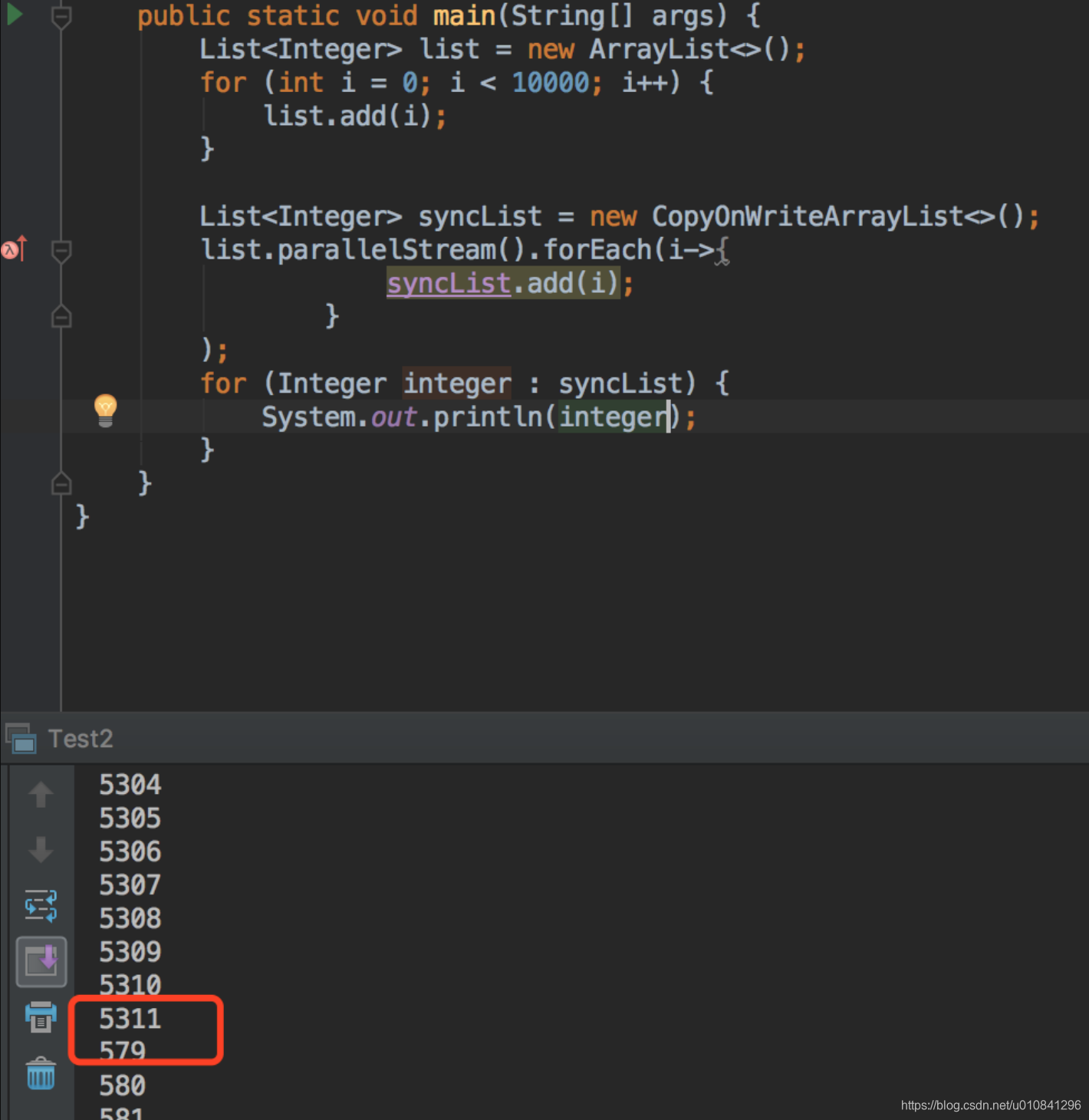Click console output line 5311

(130, 1018)
